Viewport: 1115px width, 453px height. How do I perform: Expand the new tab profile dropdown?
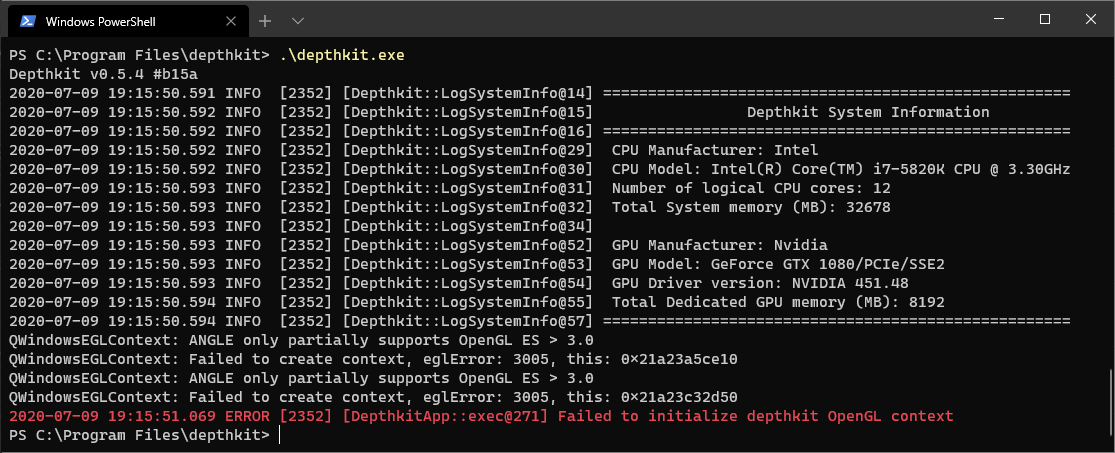coord(297,21)
